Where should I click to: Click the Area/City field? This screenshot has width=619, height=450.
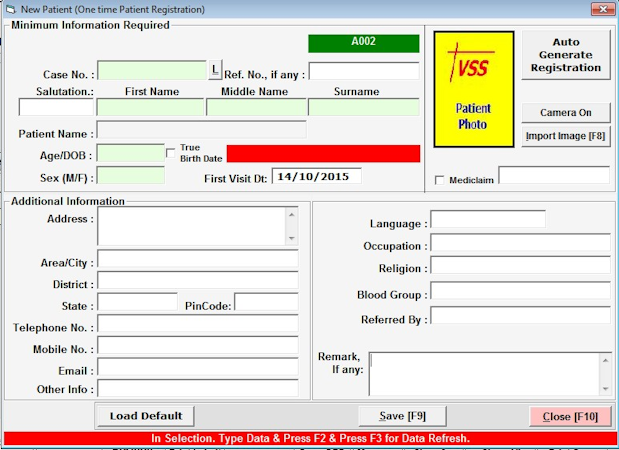click(x=198, y=259)
